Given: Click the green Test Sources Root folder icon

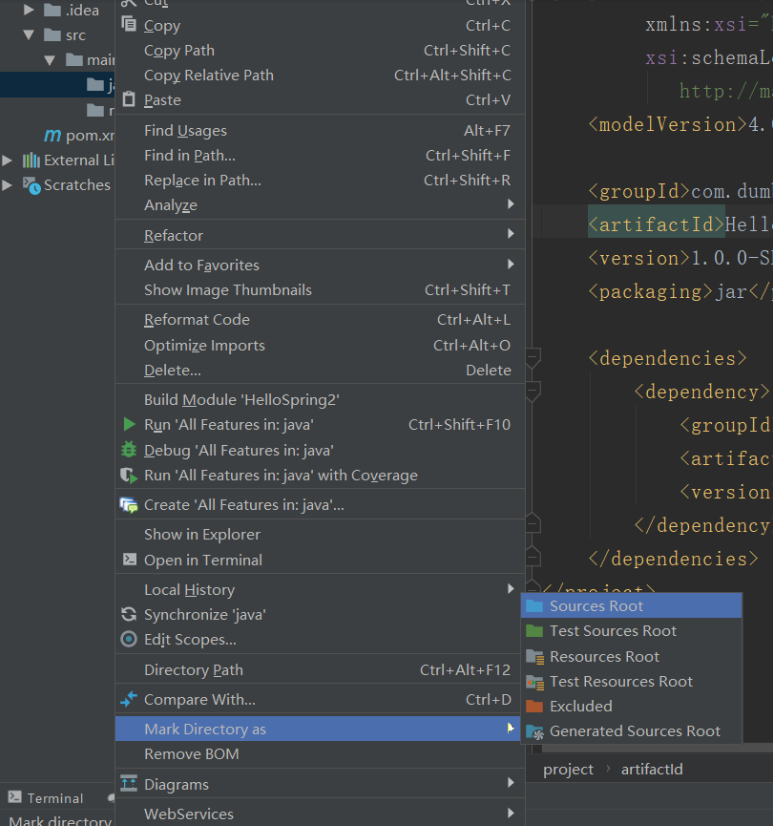Looking at the screenshot, I should 534,631.
